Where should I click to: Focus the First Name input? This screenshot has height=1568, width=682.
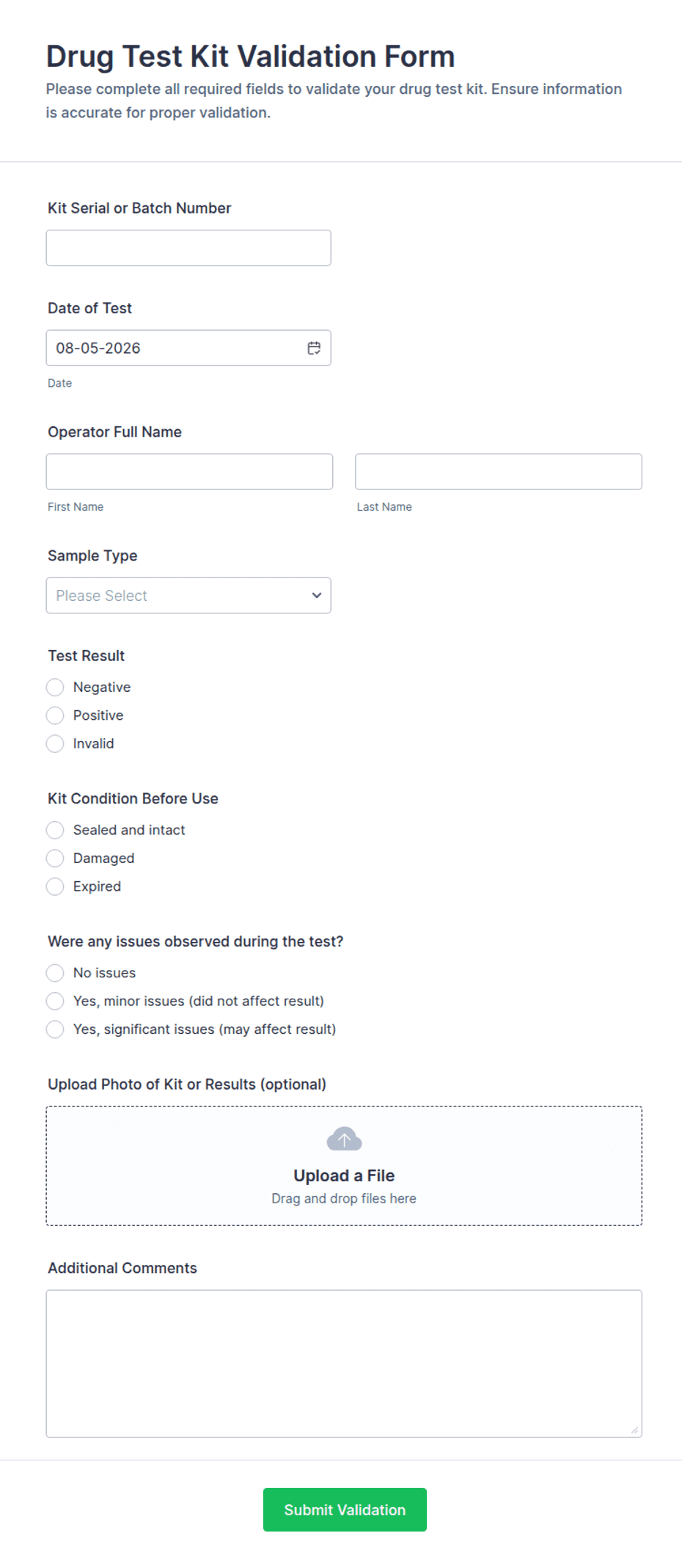[x=189, y=471]
